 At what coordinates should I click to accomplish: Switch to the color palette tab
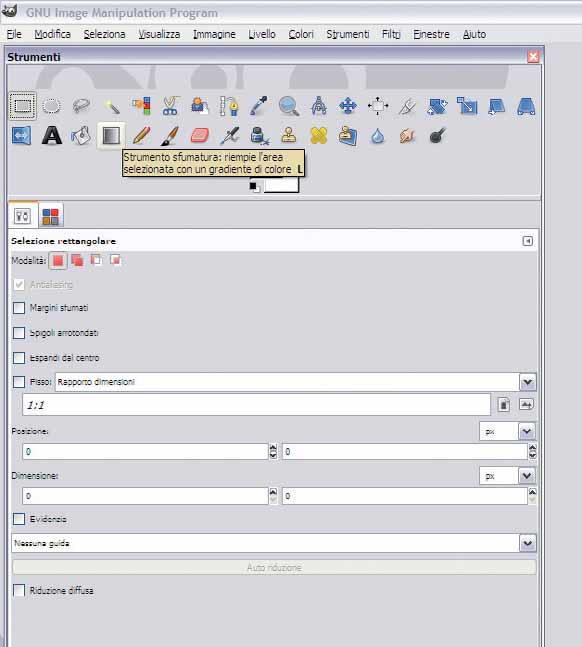tap(50, 216)
